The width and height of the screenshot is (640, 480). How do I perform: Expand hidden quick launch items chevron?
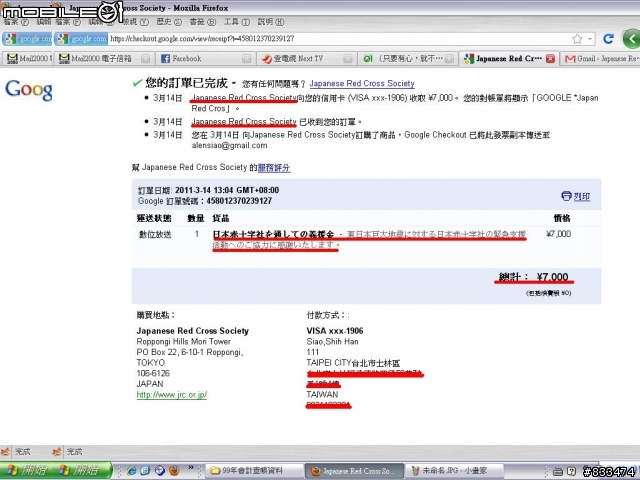point(191,468)
